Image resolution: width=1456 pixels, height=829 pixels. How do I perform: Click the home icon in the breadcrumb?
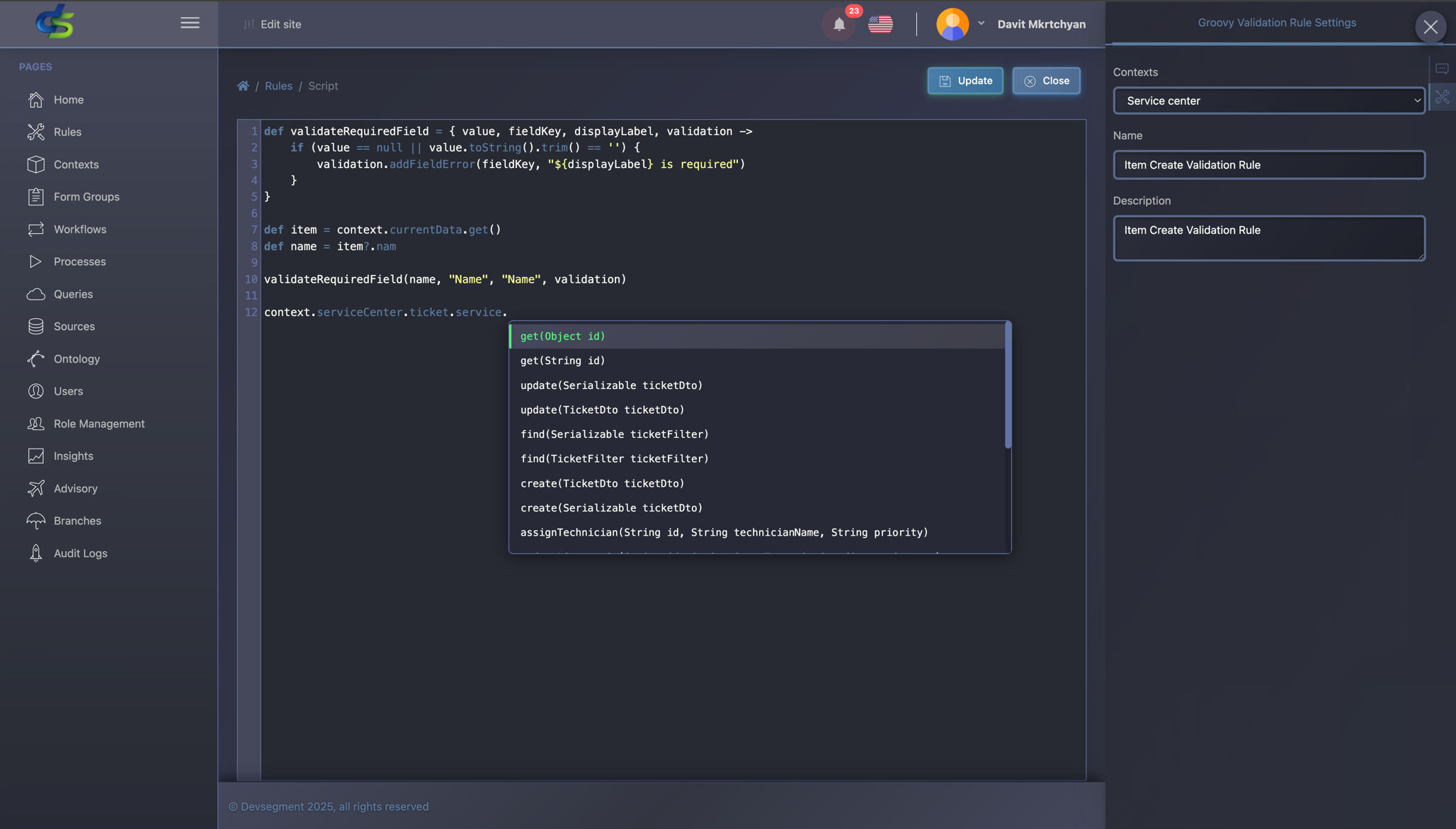(x=243, y=85)
